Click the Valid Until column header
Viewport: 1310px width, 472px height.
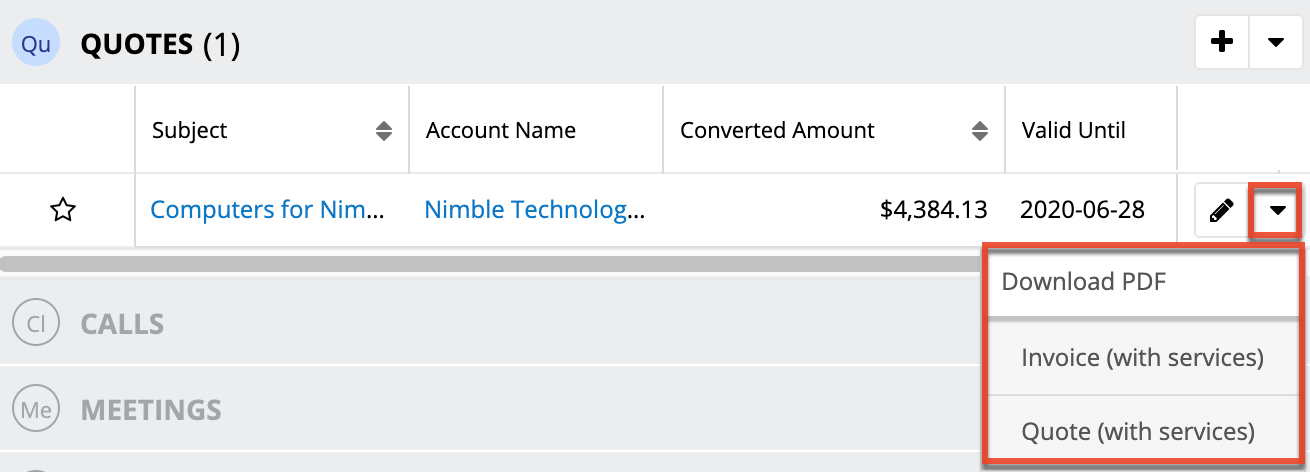click(x=1073, y=131)
